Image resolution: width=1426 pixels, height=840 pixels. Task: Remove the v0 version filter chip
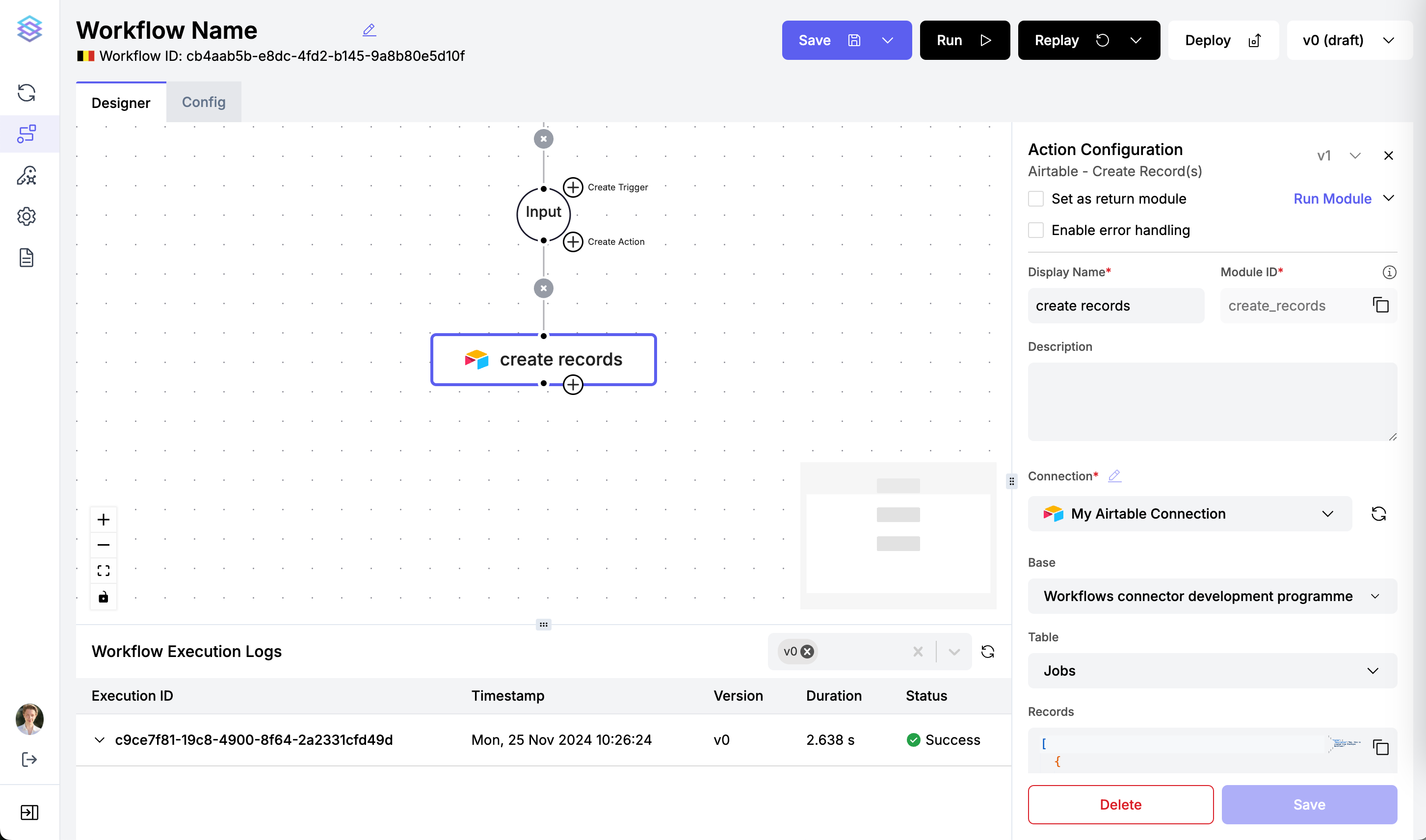tap(807, 652)
